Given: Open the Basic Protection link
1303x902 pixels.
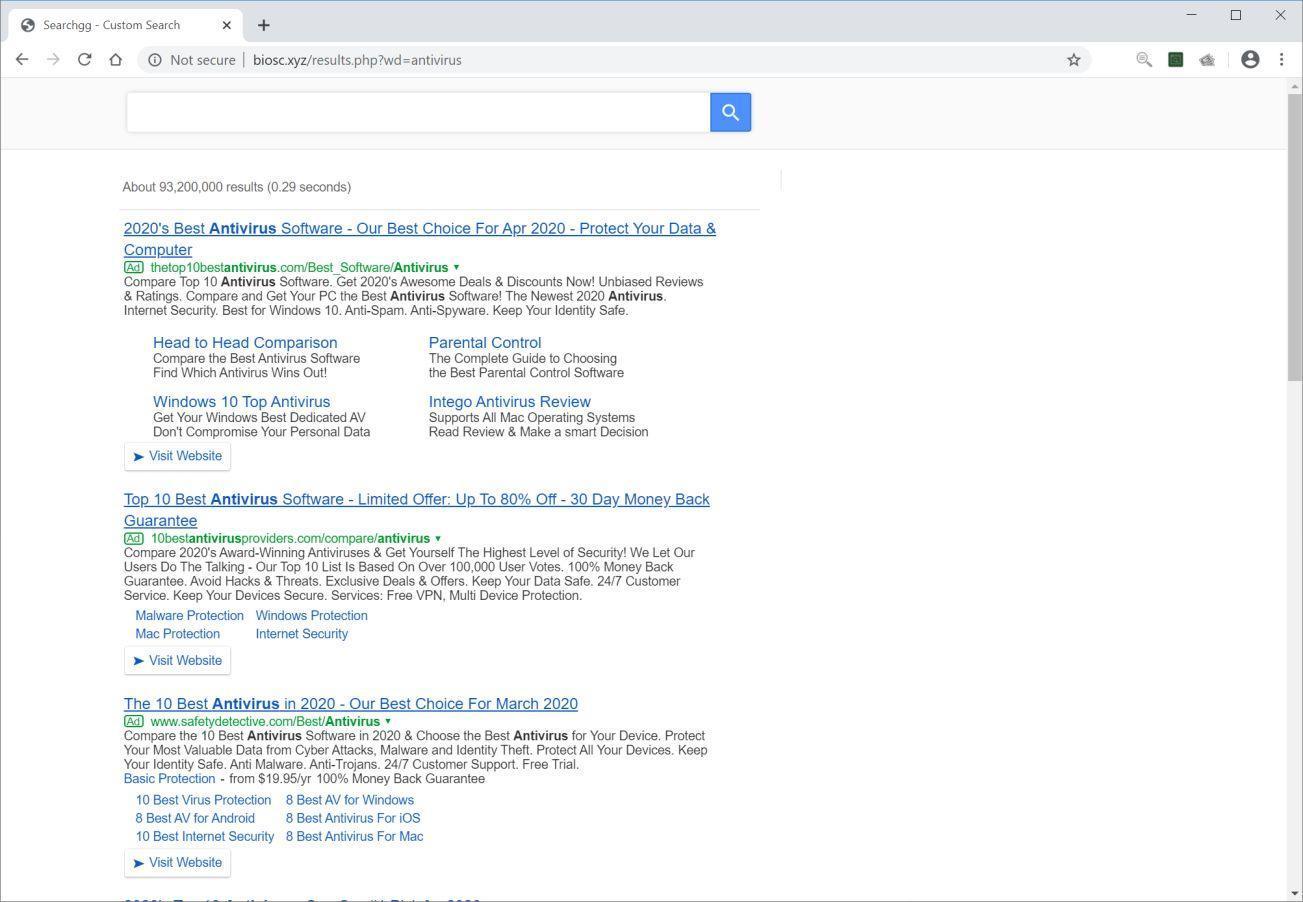Looking at the screenshot, I should click(x=170, y=779).
